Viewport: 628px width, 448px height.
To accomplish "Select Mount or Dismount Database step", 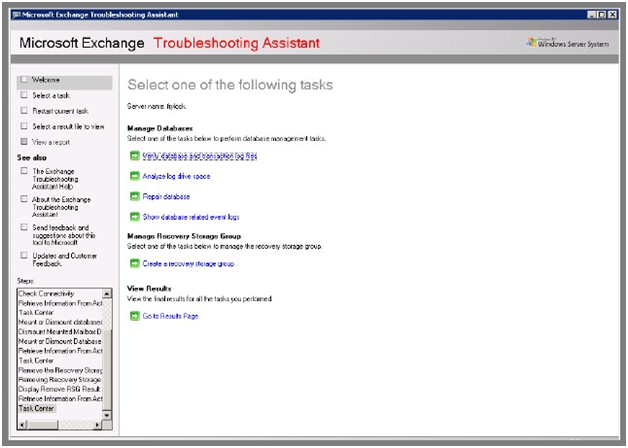I will [60, 342].
